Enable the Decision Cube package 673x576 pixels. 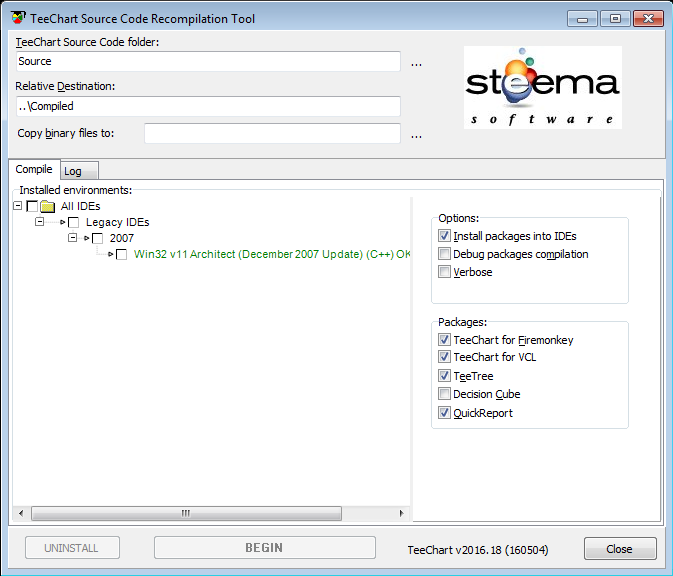click(444, 394)
